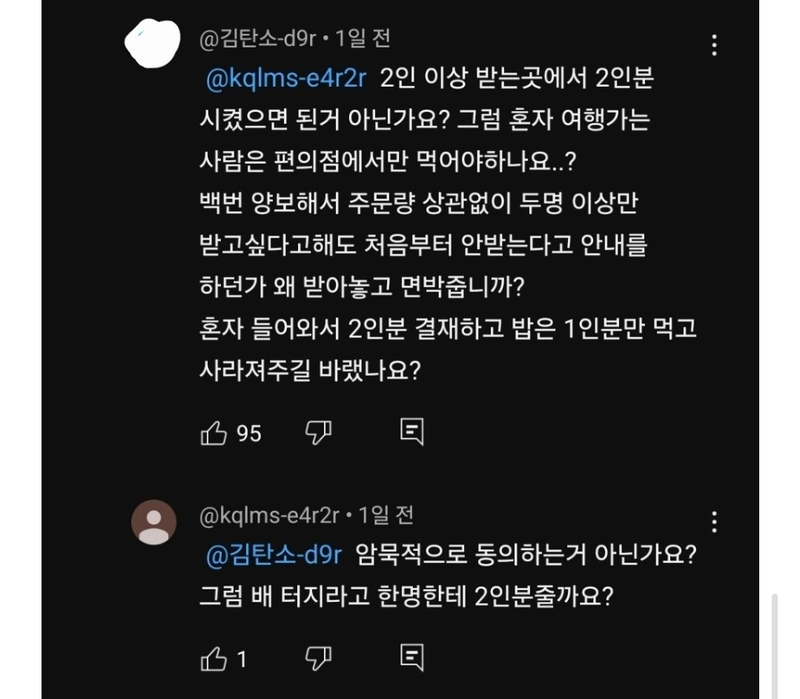Visit @kqlms-e4r2r channel from second comment header
Image resolution: width=800 pixels, height=699 pixels.
point(269,516)
